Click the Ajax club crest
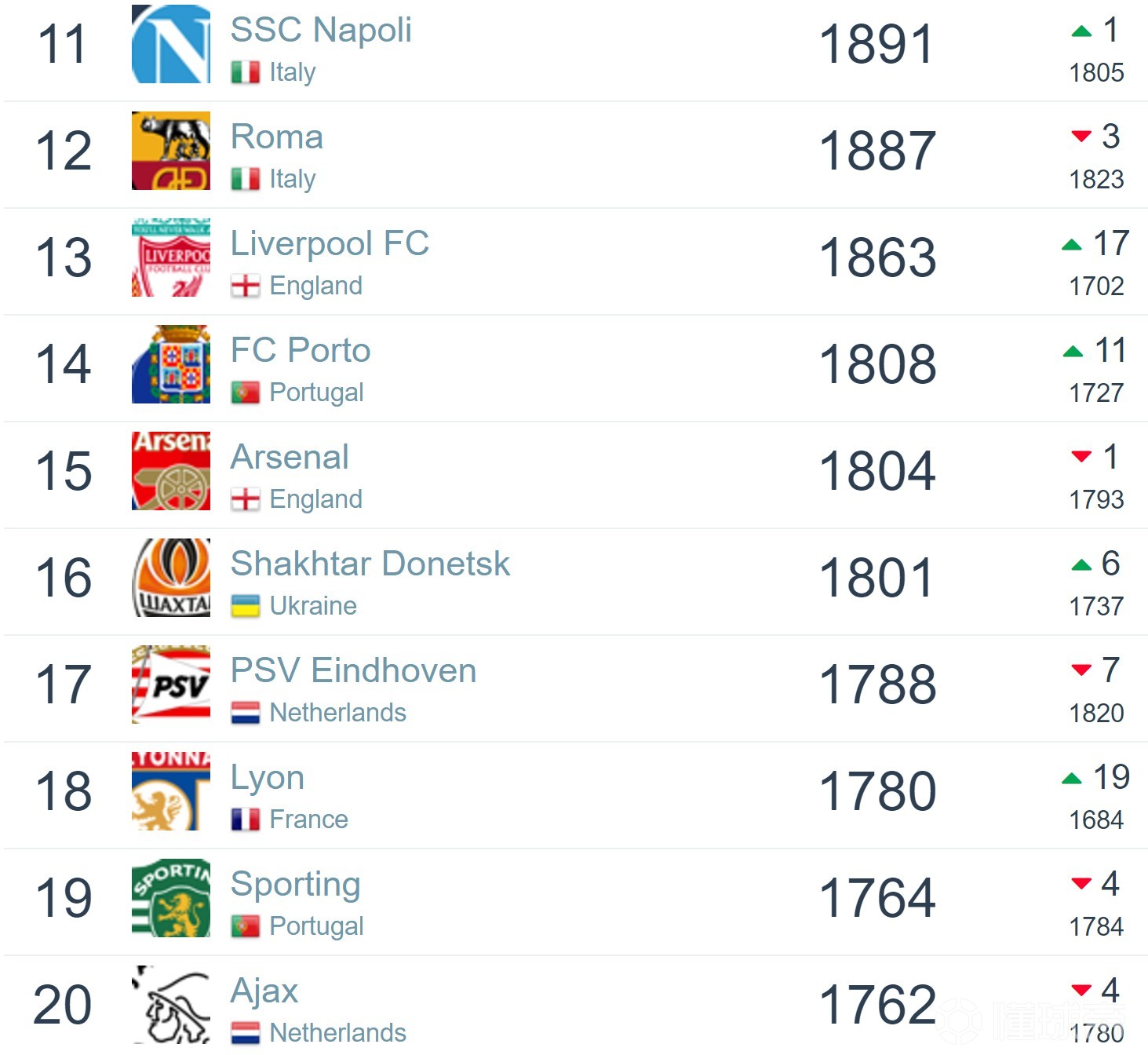Image resolution: width=1148 pixels, height=1055 pixels. [170, 1005]
